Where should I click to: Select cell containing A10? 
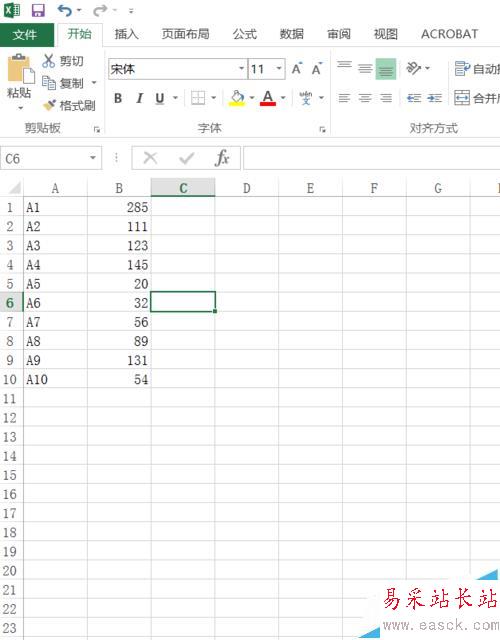(56, 380)
